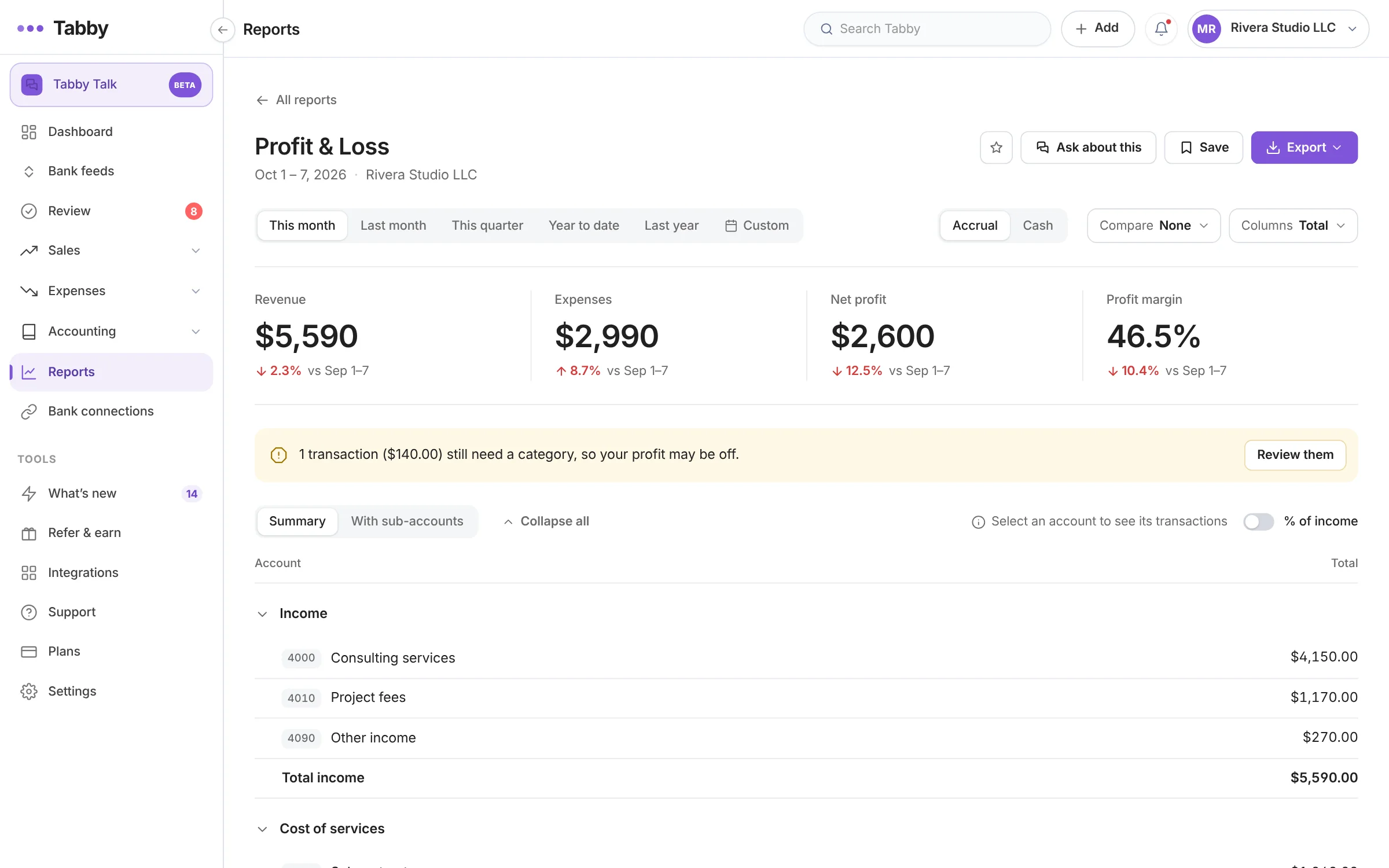
Task: Click account code 4010
Action: coord(301,698)
